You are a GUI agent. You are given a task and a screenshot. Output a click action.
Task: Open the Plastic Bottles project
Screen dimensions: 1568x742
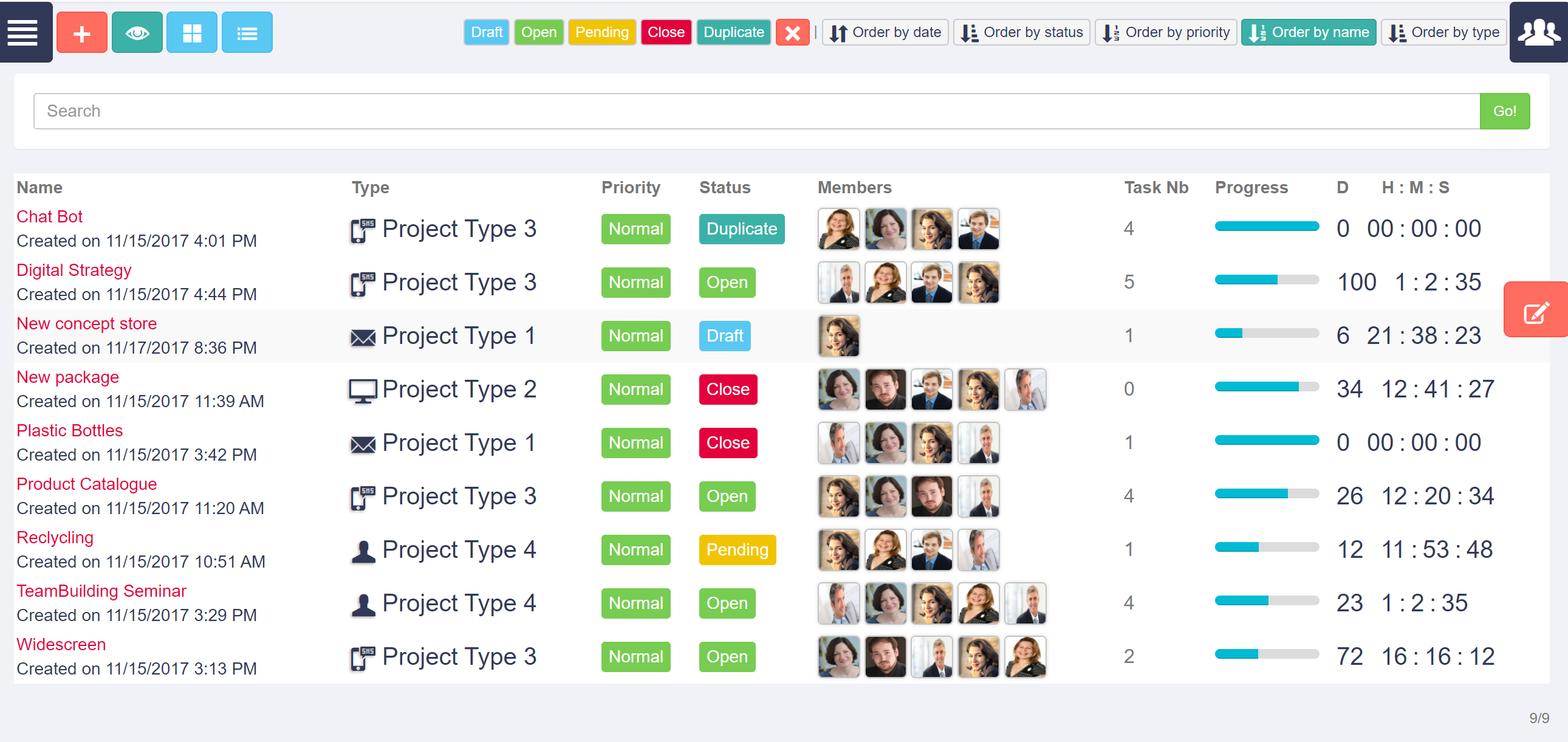click(x=69, y=430)
